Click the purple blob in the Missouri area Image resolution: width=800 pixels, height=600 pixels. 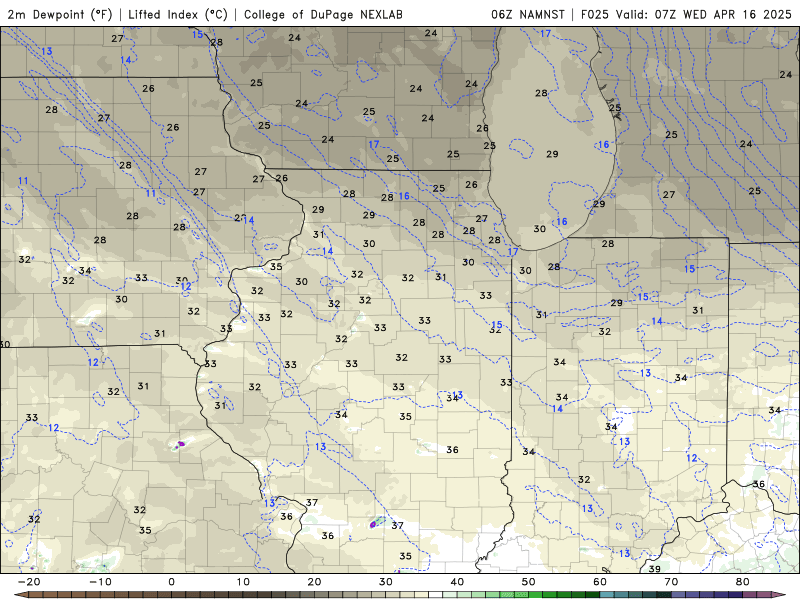coord(180,444)
